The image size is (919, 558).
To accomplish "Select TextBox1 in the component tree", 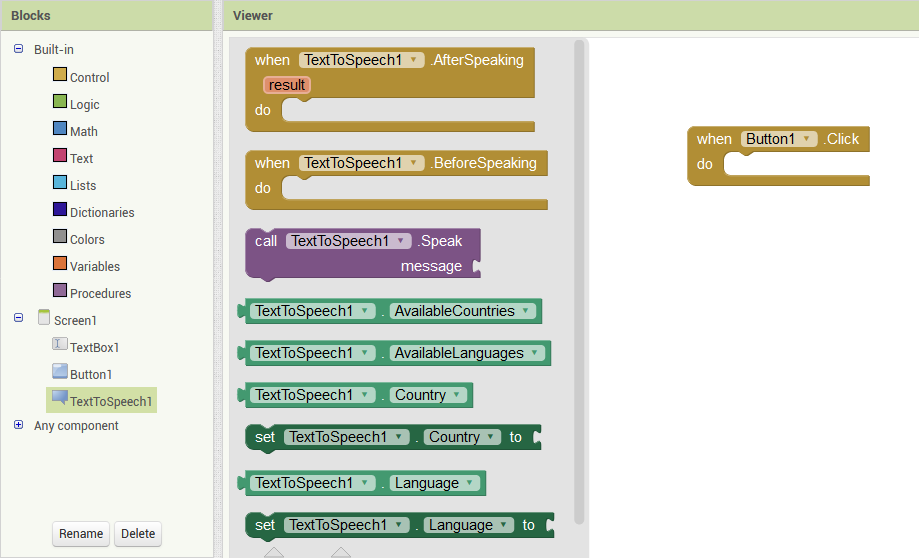I will (94, 347).
